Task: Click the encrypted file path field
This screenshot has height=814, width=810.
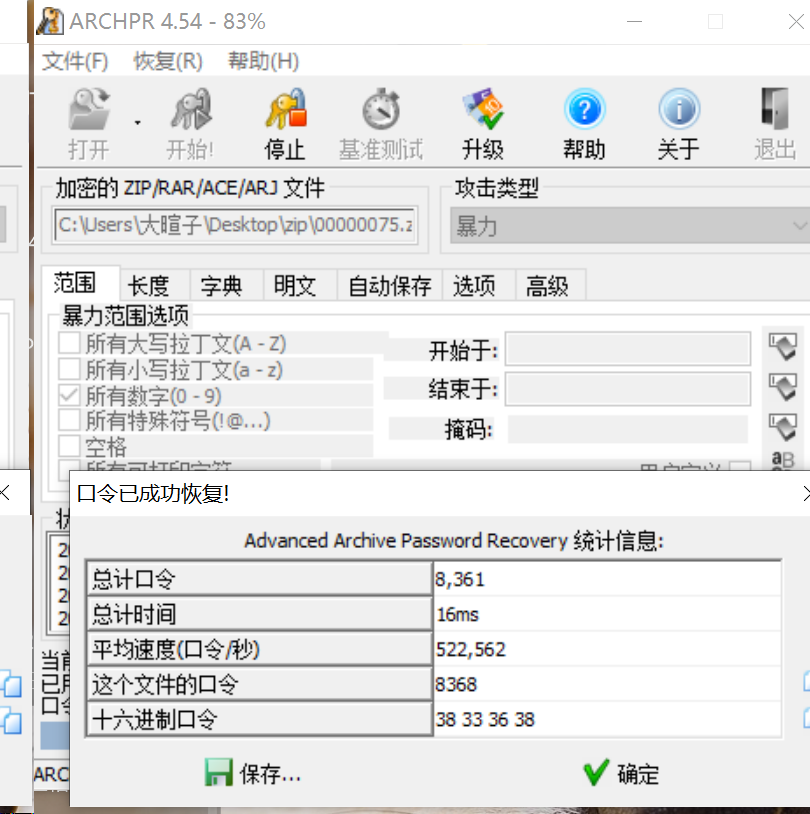Action: pos(235,225)
